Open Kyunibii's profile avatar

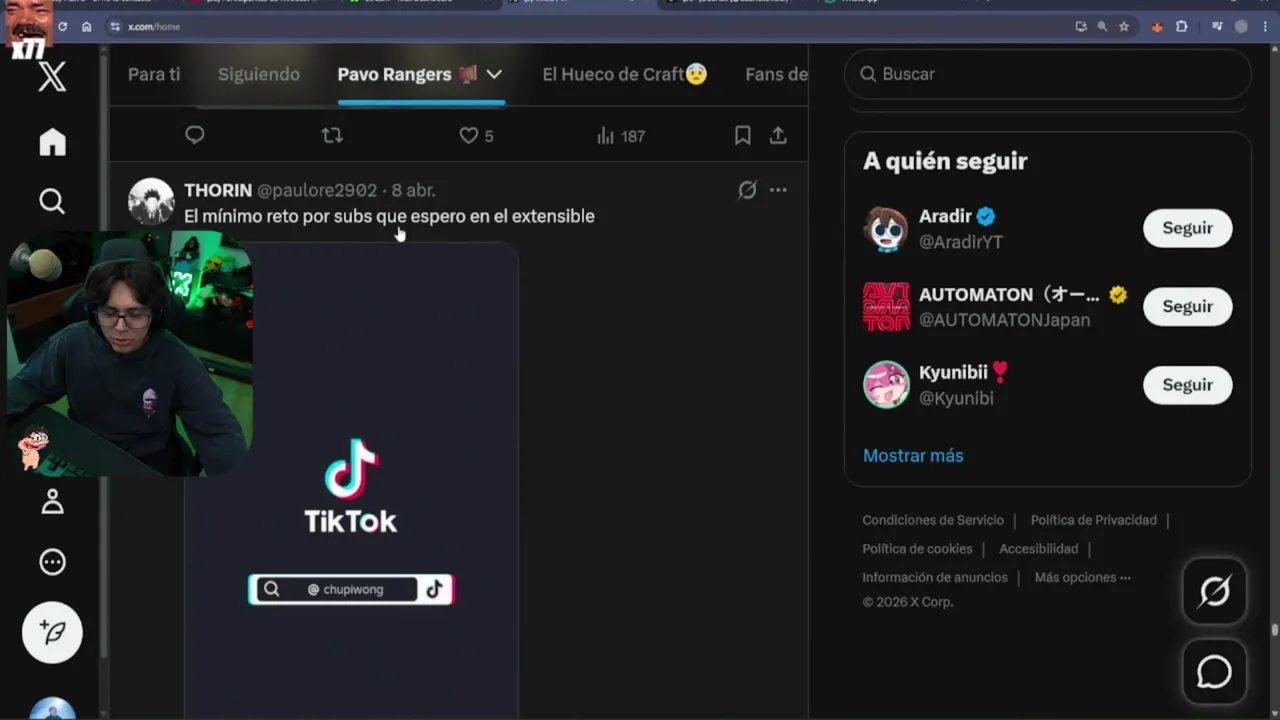point(886,385)
